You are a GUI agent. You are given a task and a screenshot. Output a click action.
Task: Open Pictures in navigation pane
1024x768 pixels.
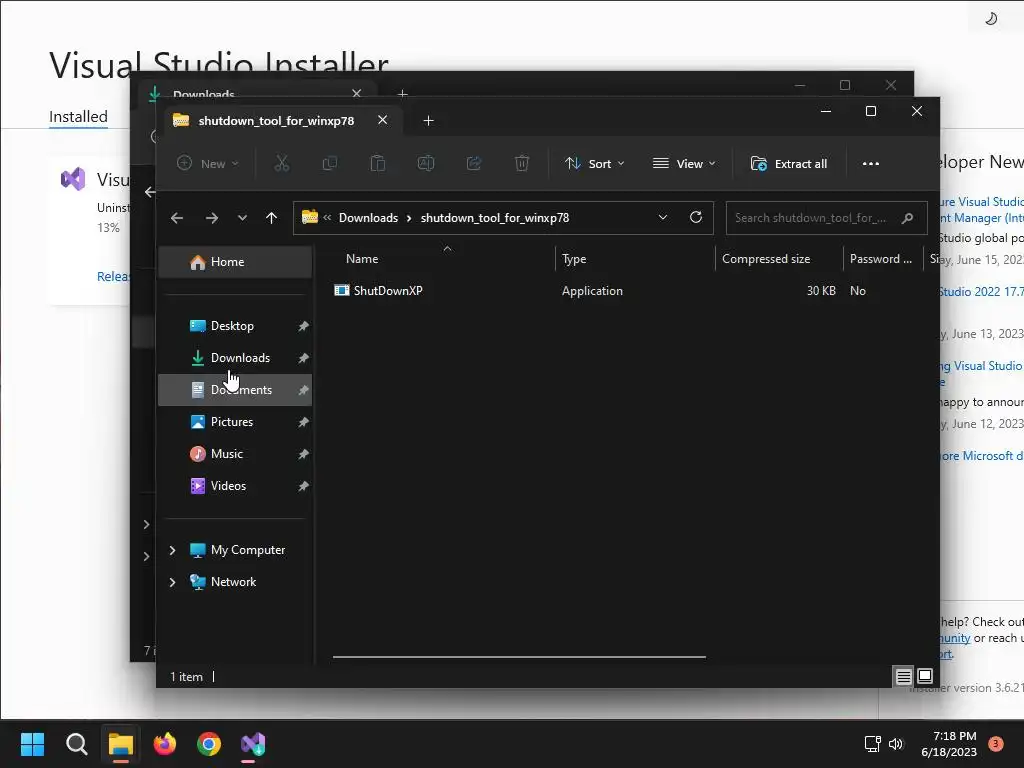235,422
